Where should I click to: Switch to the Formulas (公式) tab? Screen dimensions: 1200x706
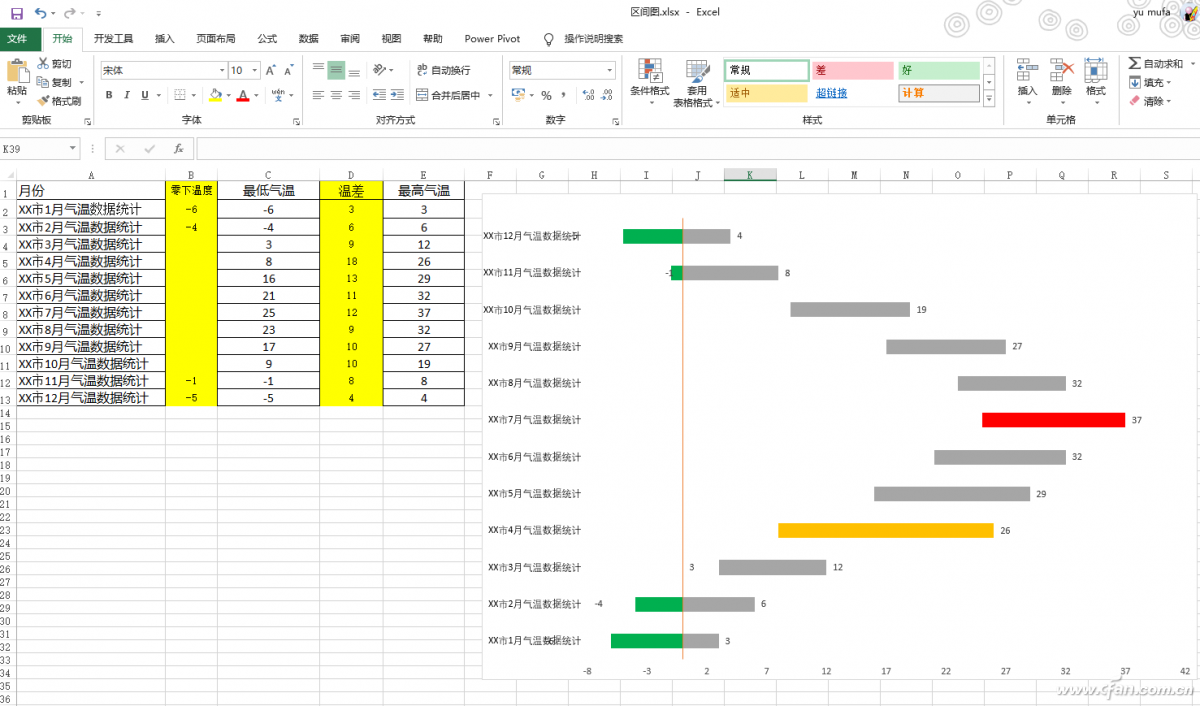coord(267,39)
